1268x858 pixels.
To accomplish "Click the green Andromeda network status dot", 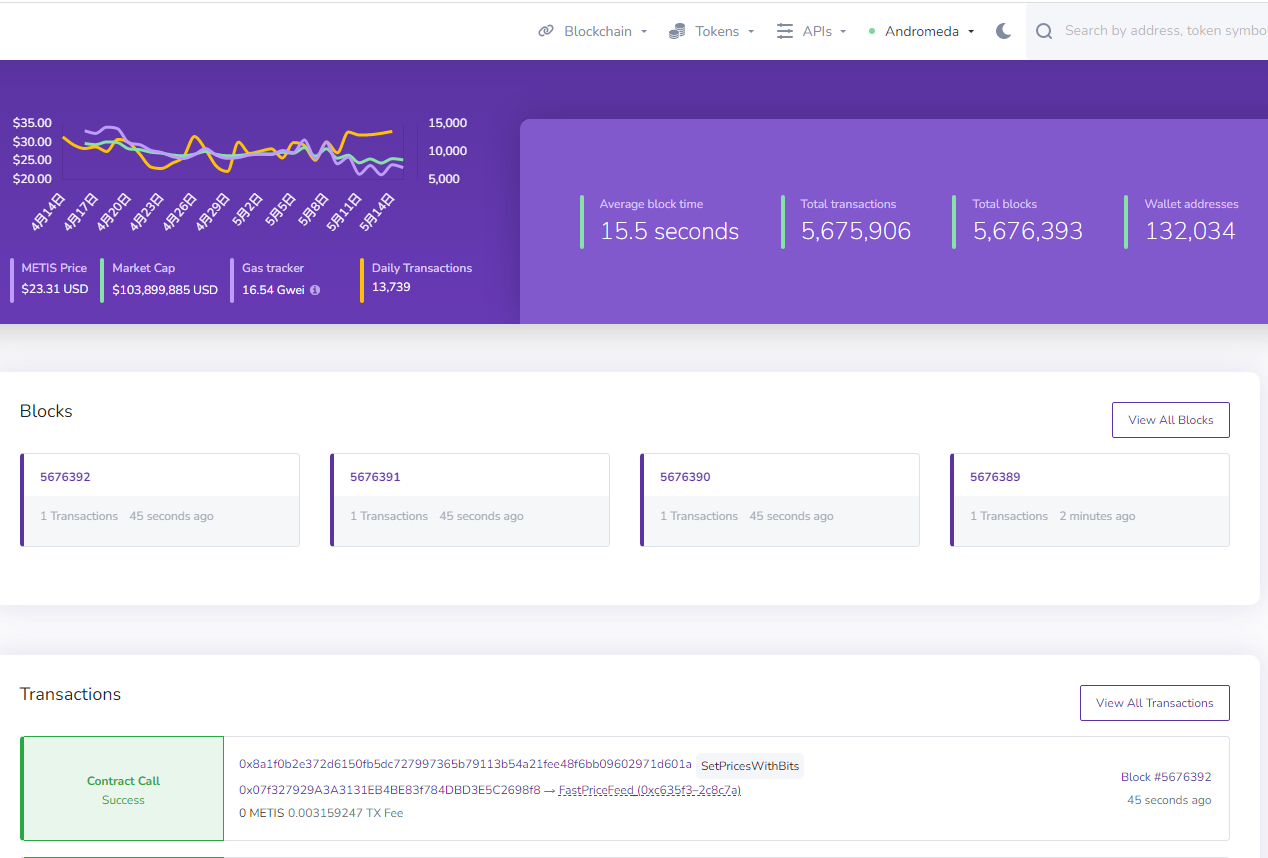I will [x=872, y=32].
